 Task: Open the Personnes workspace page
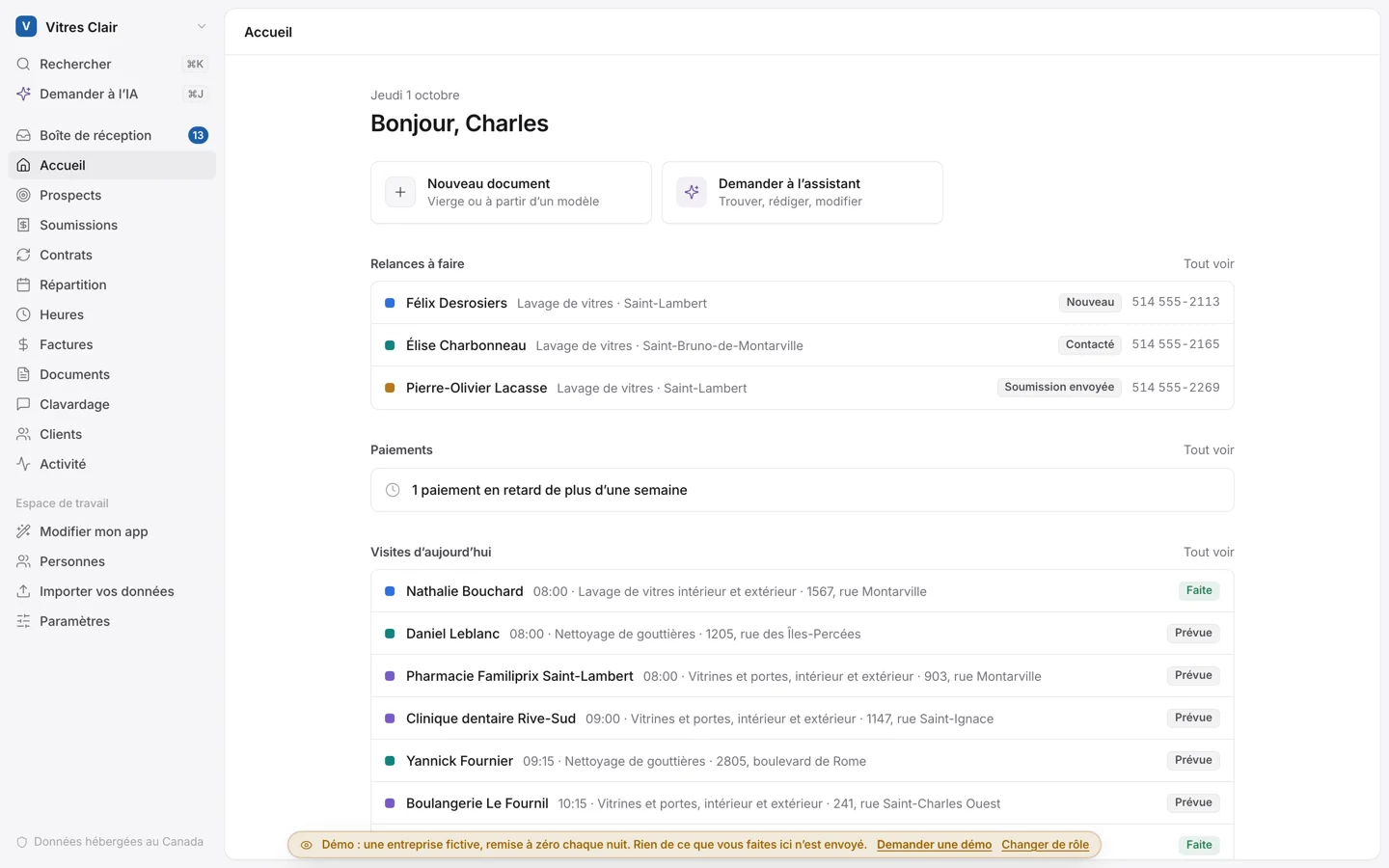click(x=112, y=561)
